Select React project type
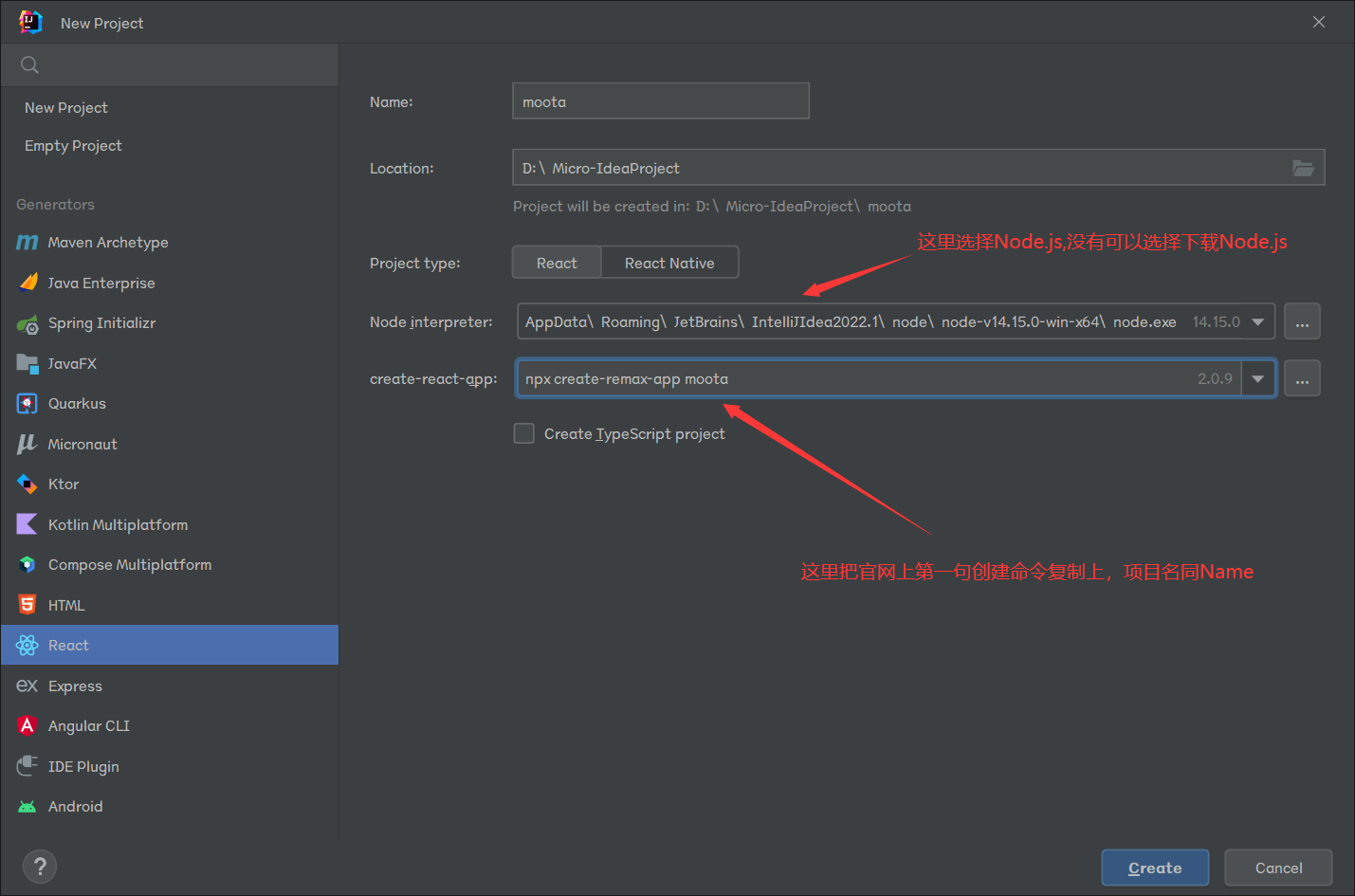The height and width of the screenshot is (896, 1355). 557,263
